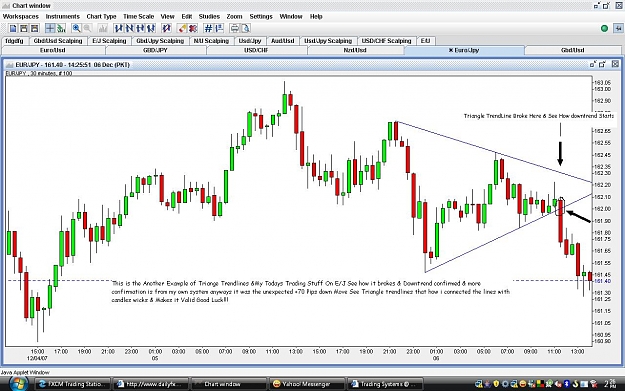Open the Zoom menu
This screenshot has height=391, width=625.
[x=234, y=16]
